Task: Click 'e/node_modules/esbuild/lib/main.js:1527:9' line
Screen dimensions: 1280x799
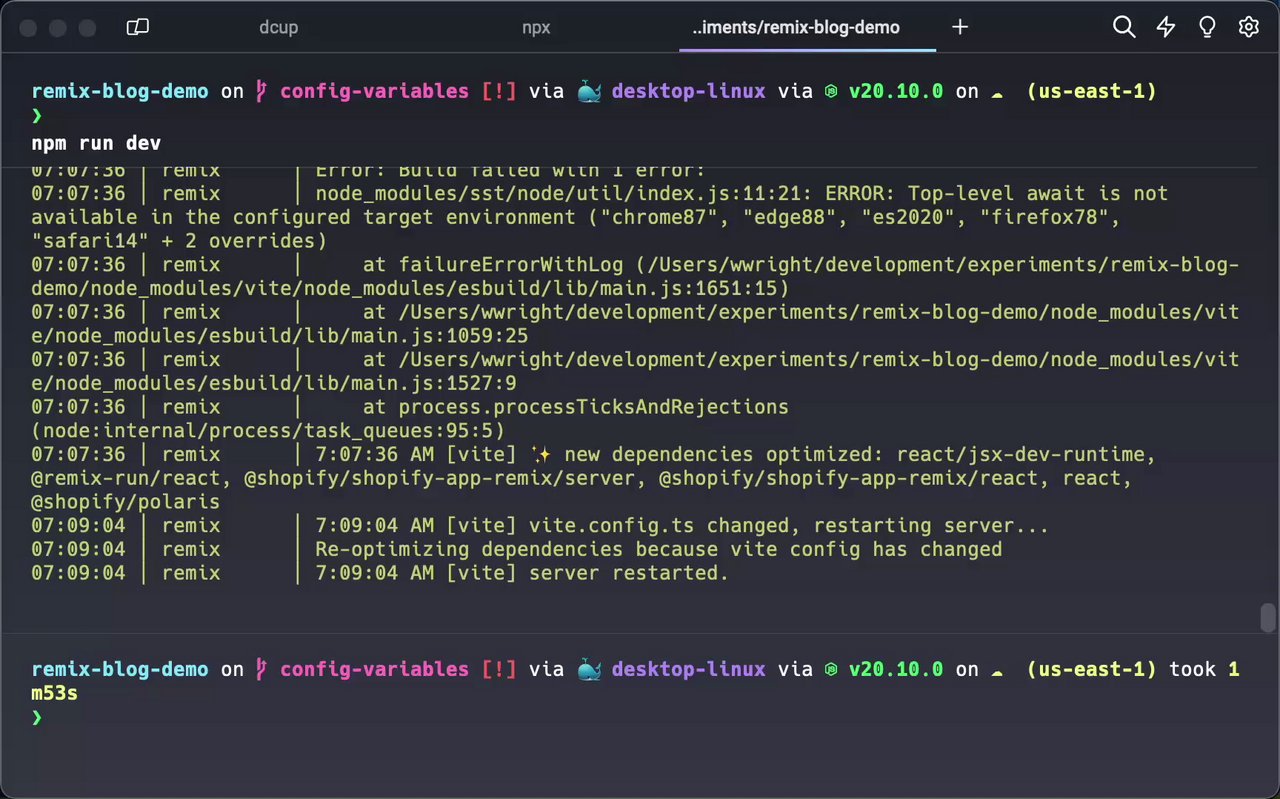Action: pos(274,384)
